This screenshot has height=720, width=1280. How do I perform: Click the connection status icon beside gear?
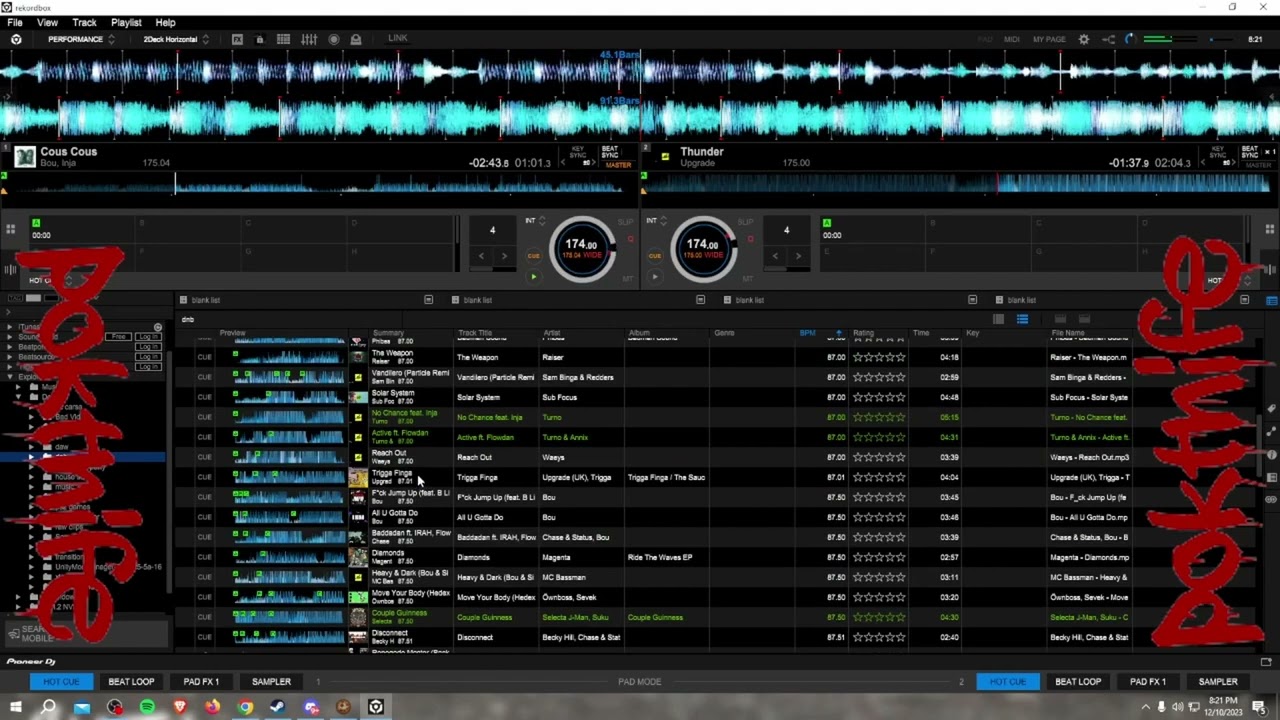coord(1108,39)
